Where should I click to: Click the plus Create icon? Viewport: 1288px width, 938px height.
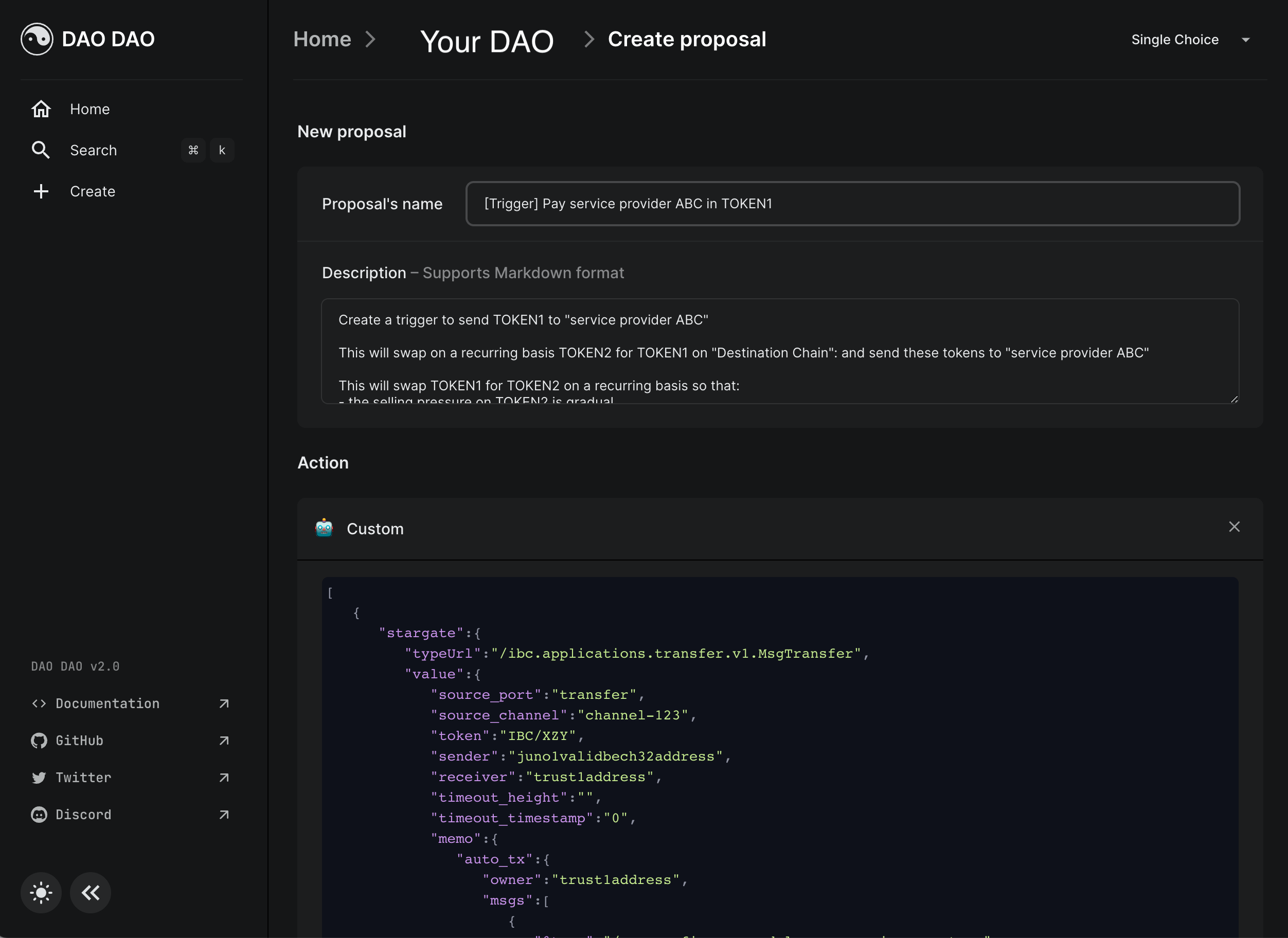(41, 191)
